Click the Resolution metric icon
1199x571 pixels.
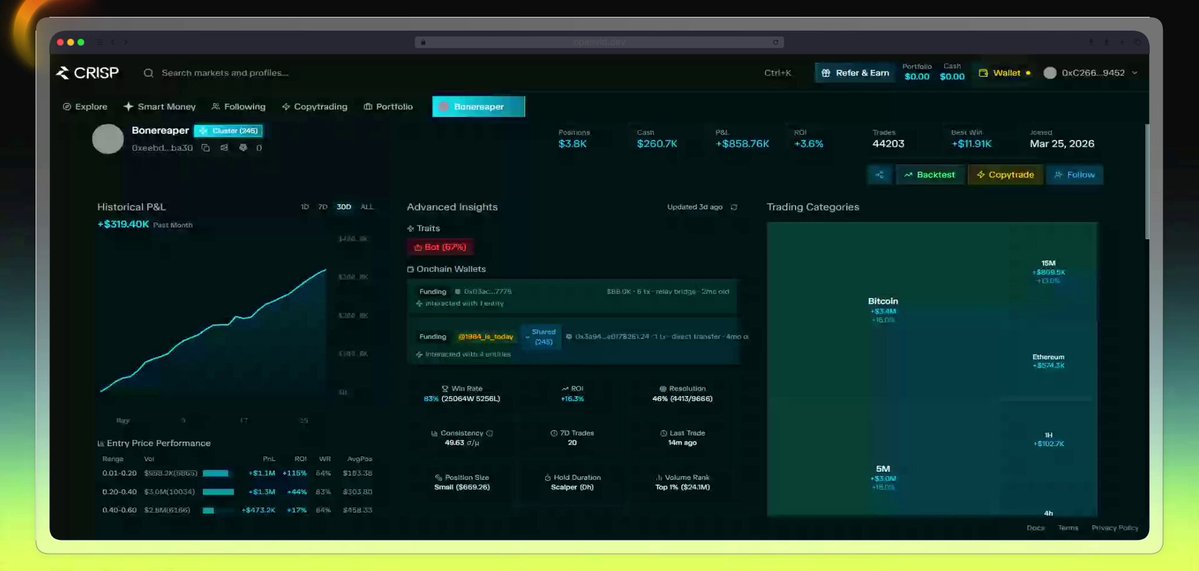coord(663,388)
